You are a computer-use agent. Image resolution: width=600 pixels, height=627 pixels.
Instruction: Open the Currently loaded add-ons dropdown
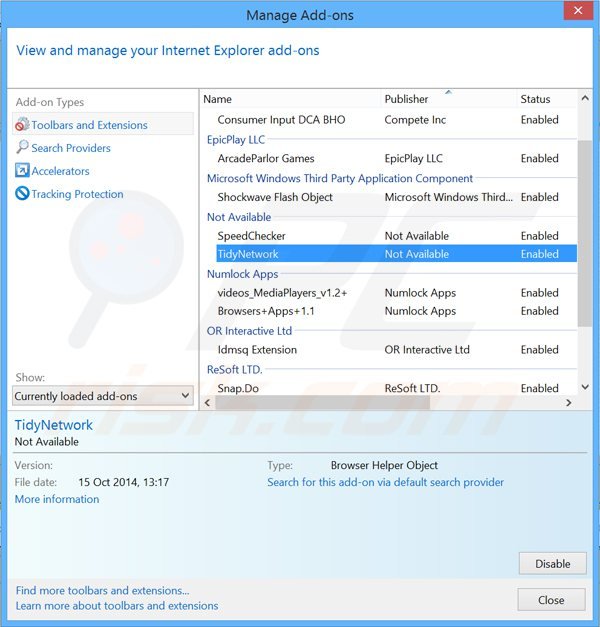click(x=102, y=396)
